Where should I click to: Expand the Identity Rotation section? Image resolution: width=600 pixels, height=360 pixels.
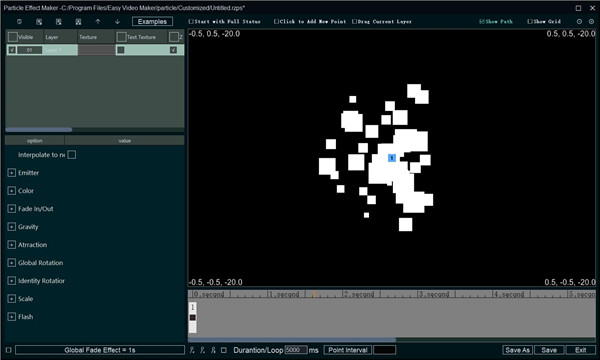pyautogui.click(x=11, y=281)
